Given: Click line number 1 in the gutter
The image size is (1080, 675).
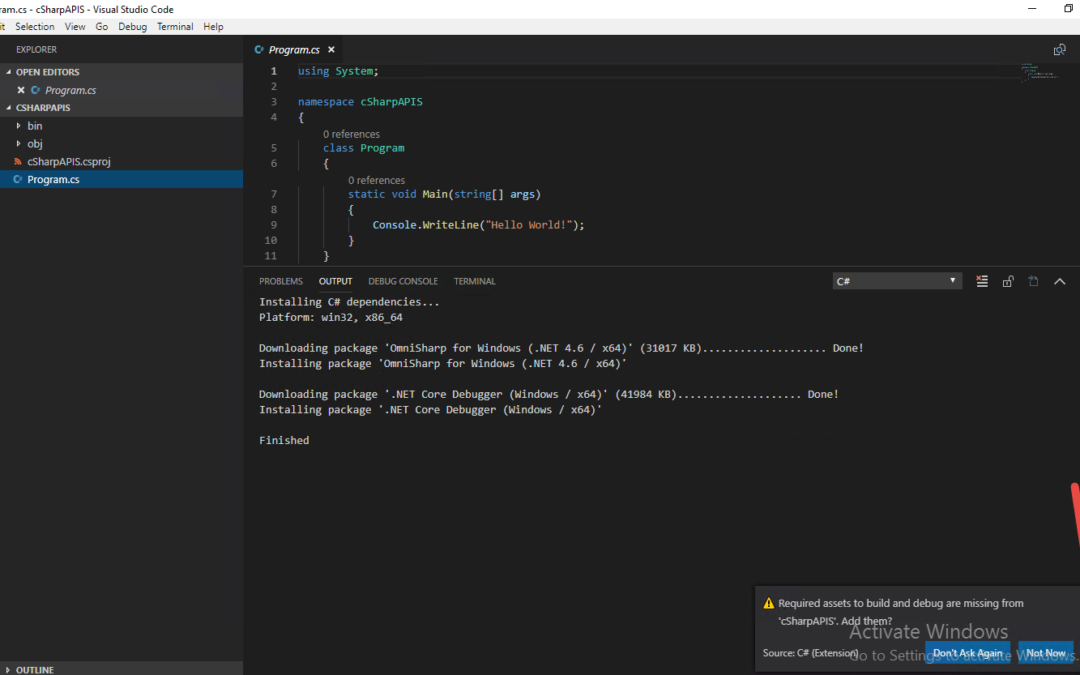Looking at the screenshot, I should (273, 71).
